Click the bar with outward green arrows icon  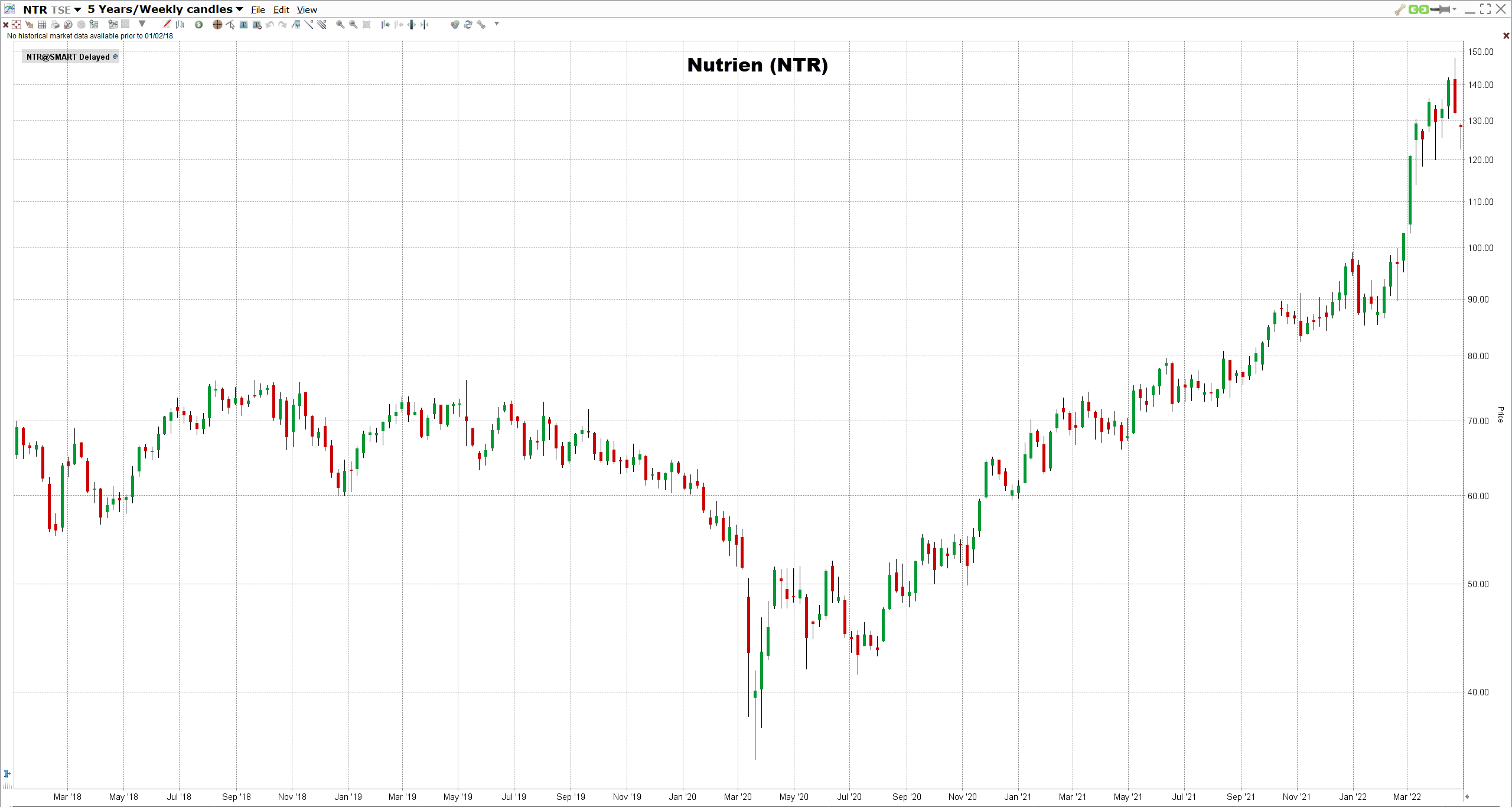[x=412, y=25]
